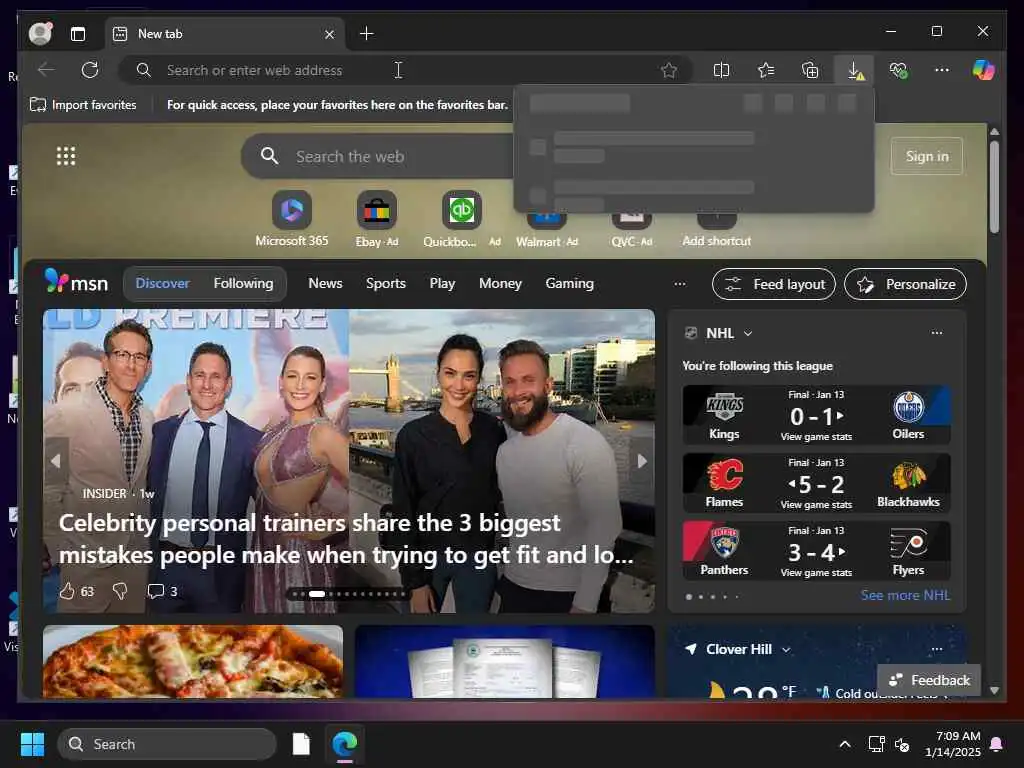1024x768 pixels.
Task: Click the Feedback button
Action: pos(929,680)
